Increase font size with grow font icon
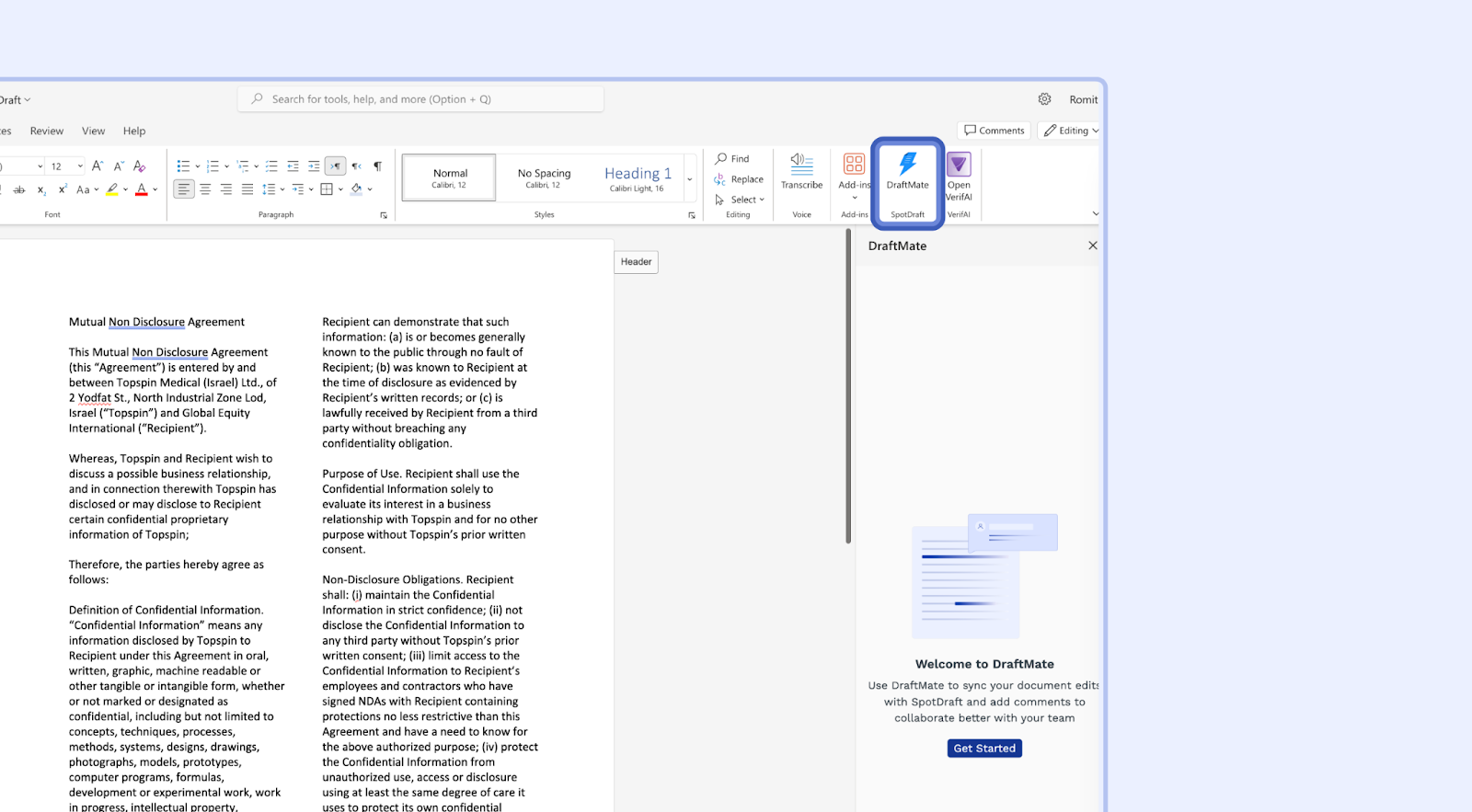 tap(98, 166)
